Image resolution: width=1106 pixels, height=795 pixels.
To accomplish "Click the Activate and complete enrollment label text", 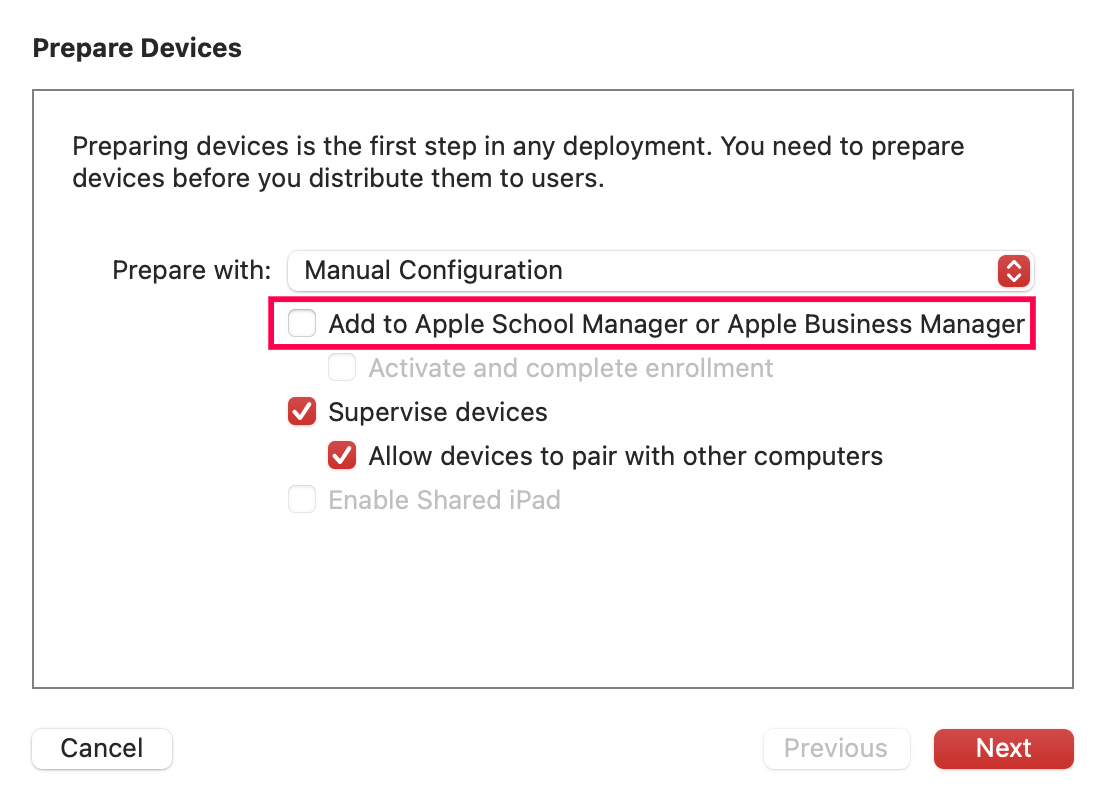I will coord(570,368).
